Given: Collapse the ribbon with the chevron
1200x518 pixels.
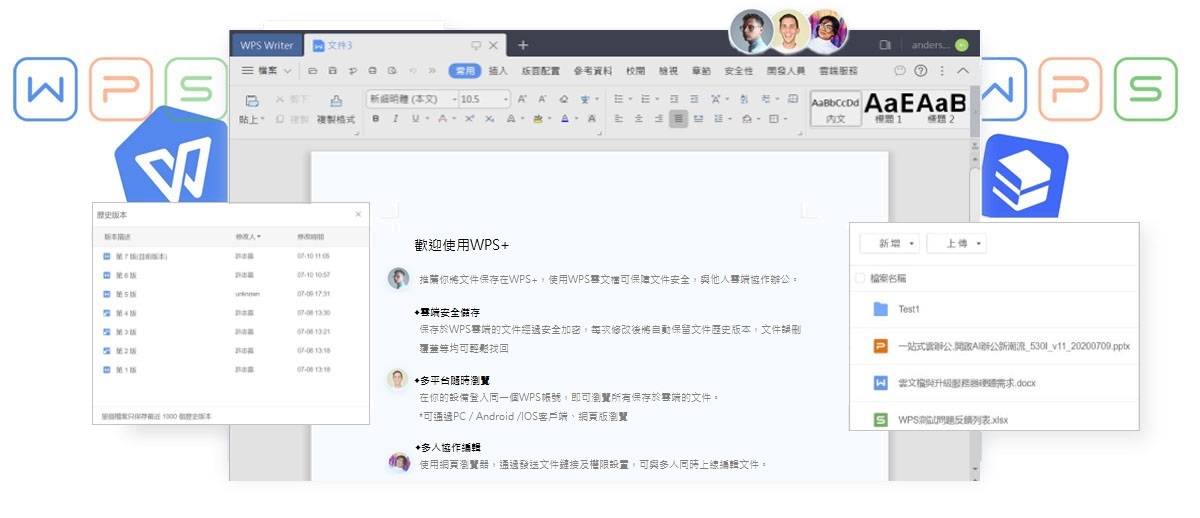Looking at the screenshot, I should coord(963,71).
